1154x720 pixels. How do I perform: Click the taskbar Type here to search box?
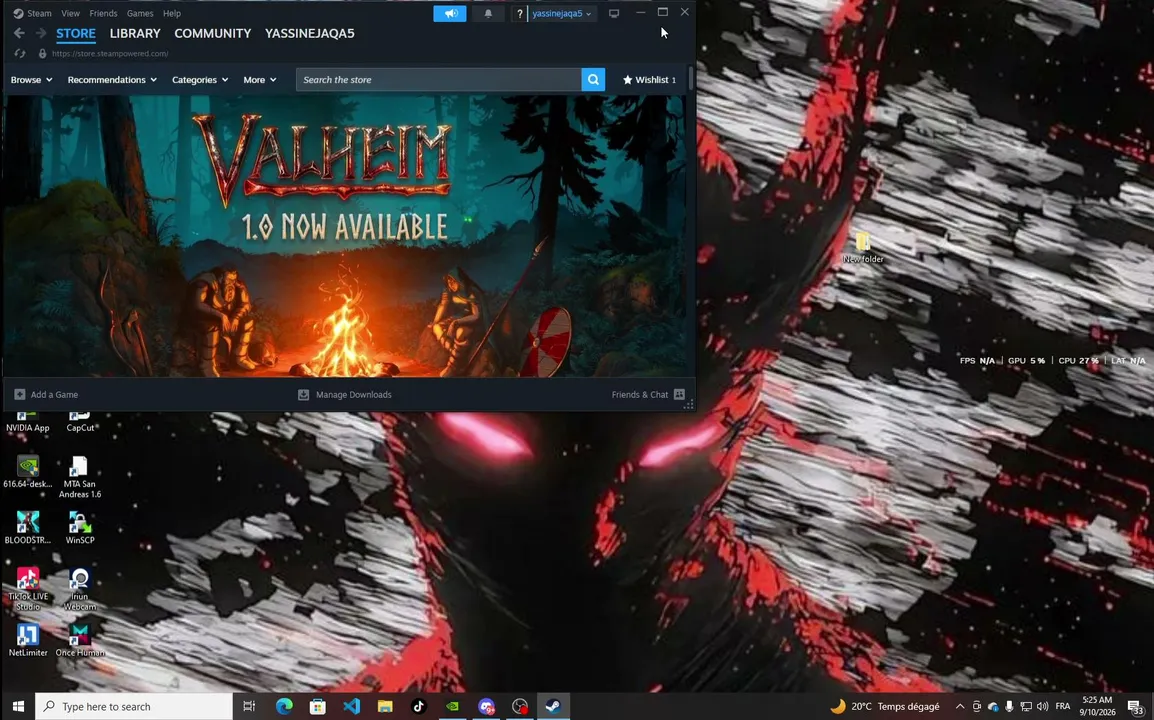click(134, 706)
